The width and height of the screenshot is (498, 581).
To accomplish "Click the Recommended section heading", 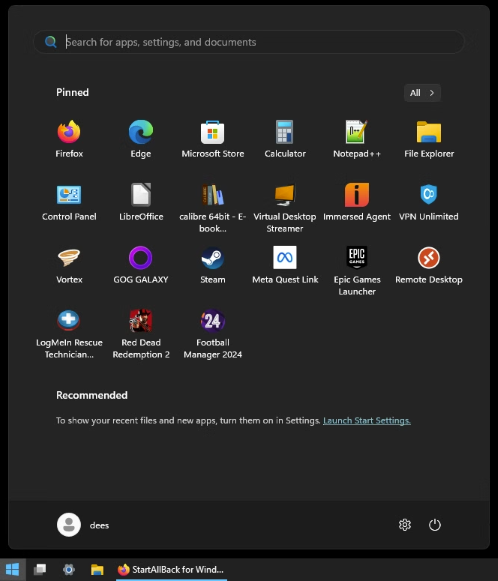I will (x=92, y=395).
